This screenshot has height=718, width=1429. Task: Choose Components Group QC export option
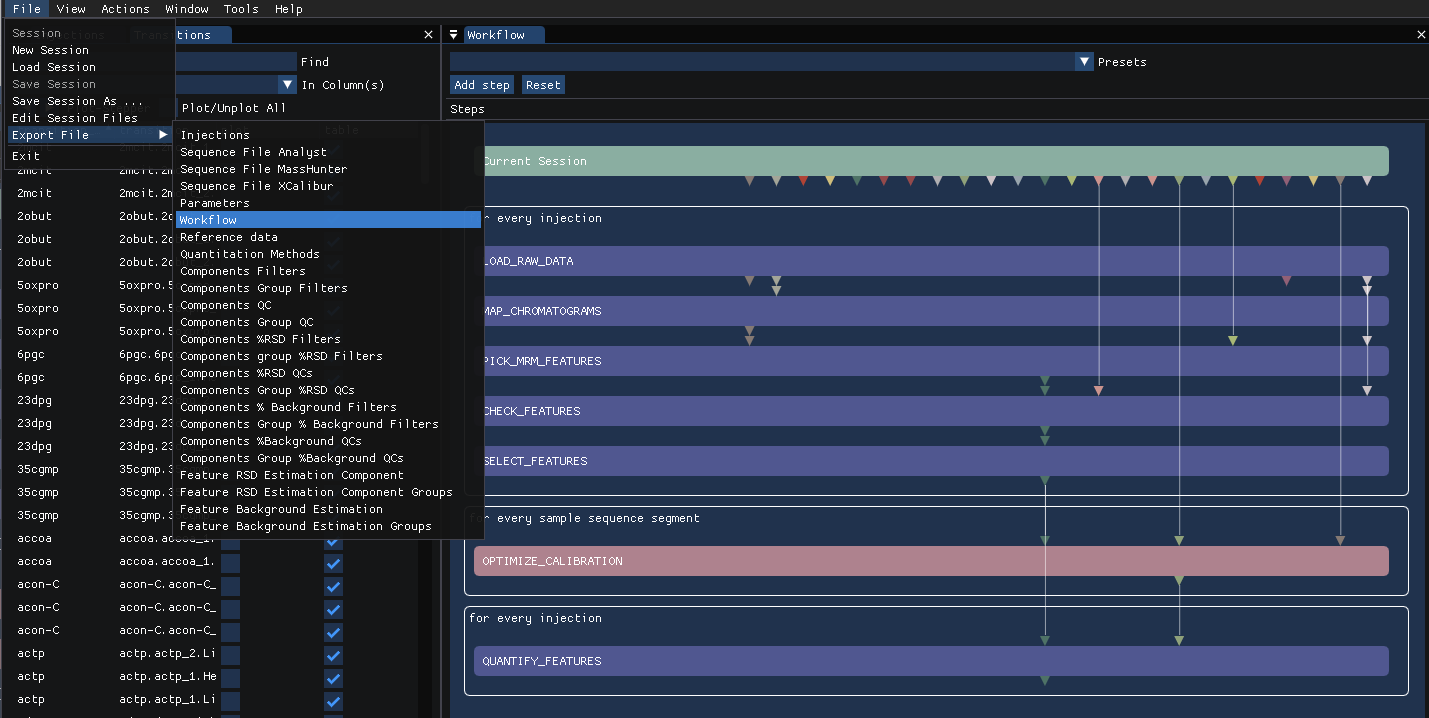(329, 322)
